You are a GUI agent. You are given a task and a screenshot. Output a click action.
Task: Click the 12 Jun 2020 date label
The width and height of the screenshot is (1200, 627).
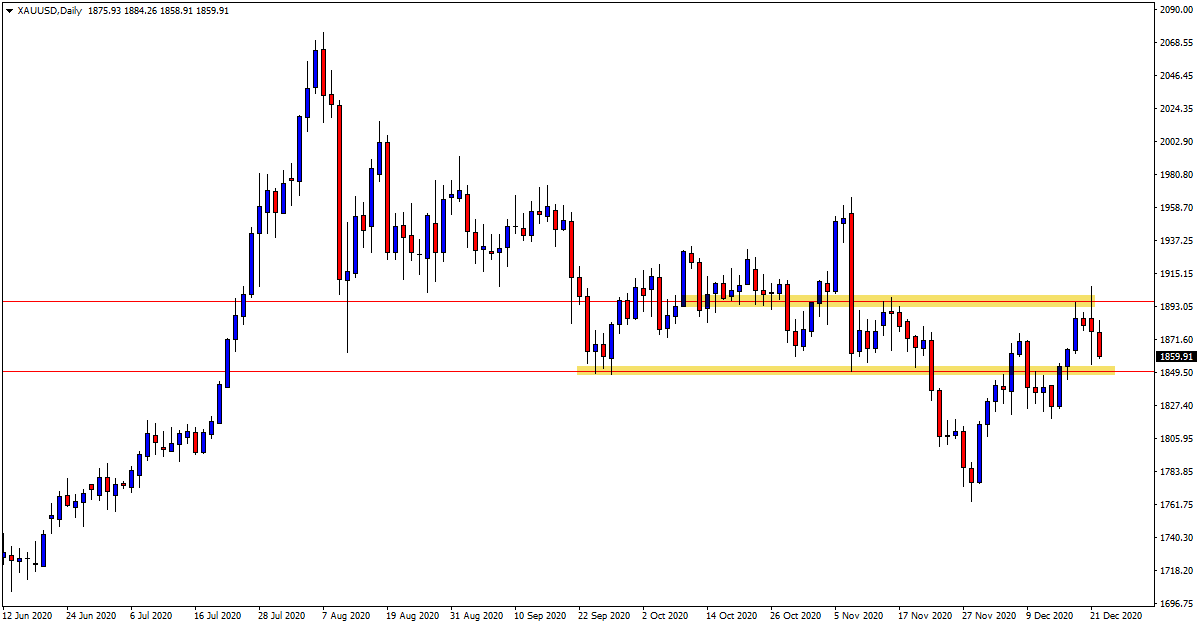[27, 617]
